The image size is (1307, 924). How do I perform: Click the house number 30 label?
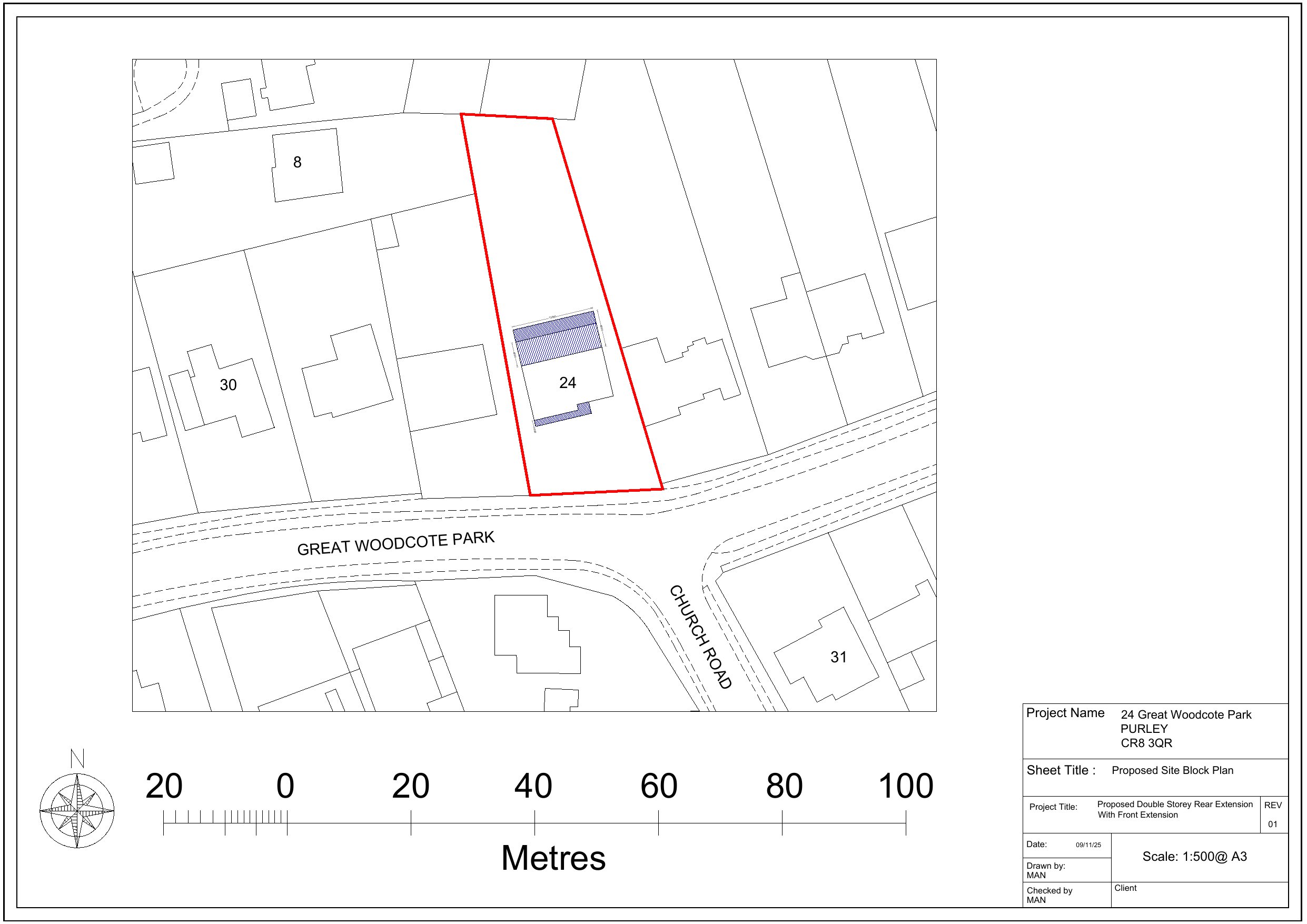click(x=227, y=385)
